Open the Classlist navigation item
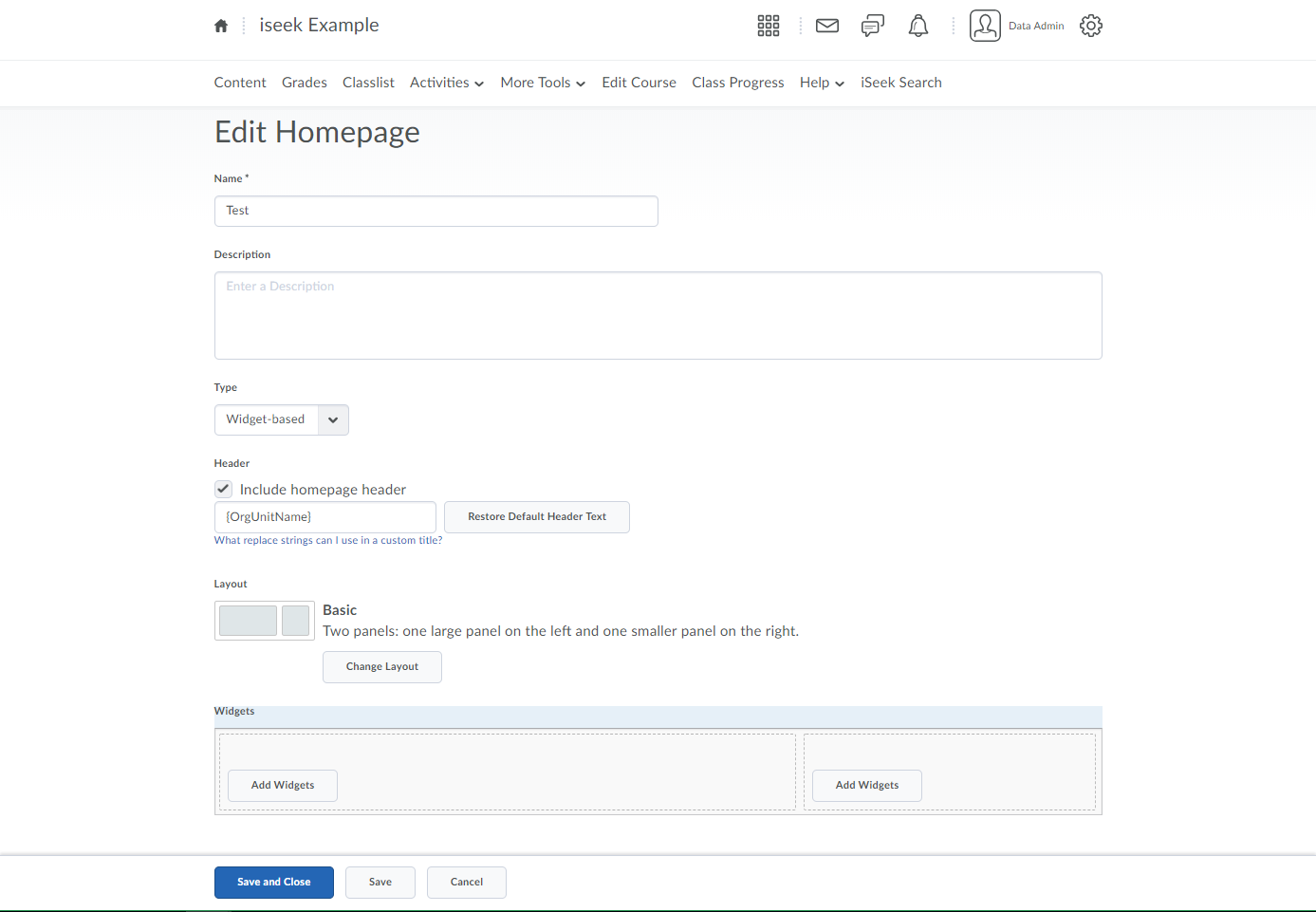 click(x=368, y=83)
